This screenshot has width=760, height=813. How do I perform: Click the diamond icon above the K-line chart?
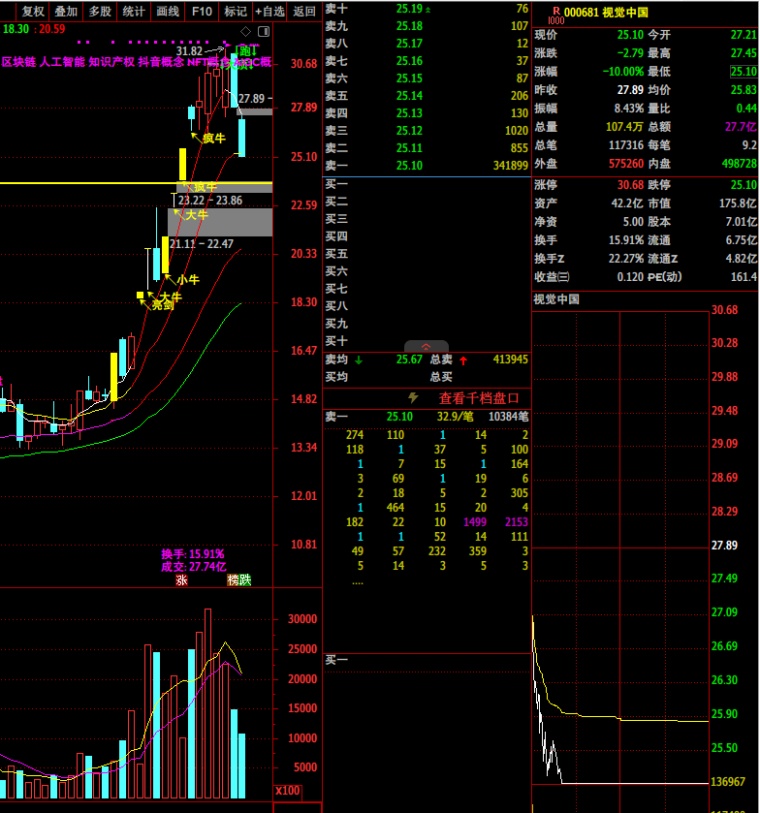pos(247,31)
